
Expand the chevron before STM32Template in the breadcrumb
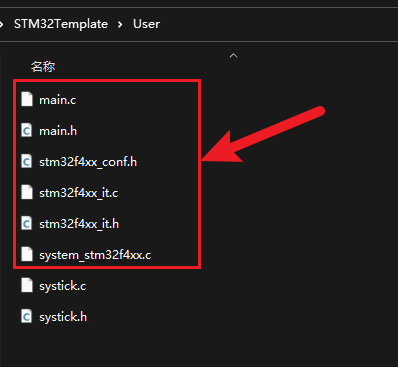[x=2, y=24]
